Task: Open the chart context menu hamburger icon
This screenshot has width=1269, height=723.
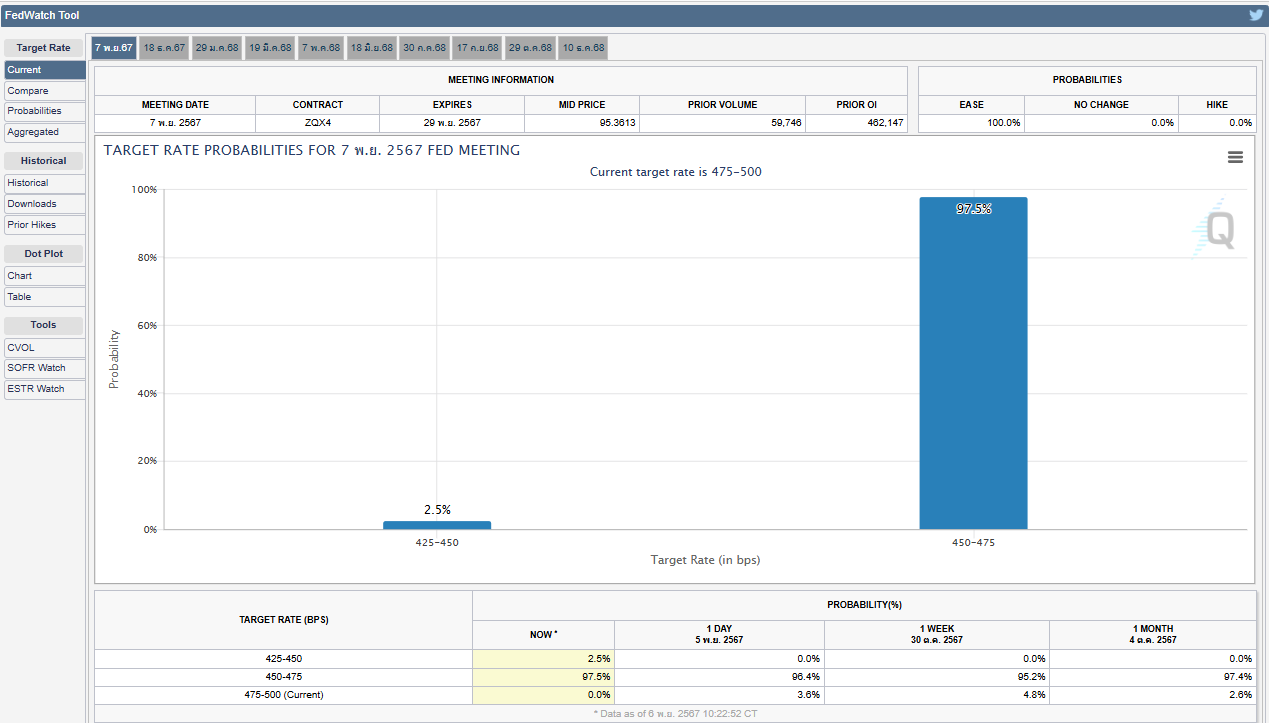Action: [x=1235, y=157]
